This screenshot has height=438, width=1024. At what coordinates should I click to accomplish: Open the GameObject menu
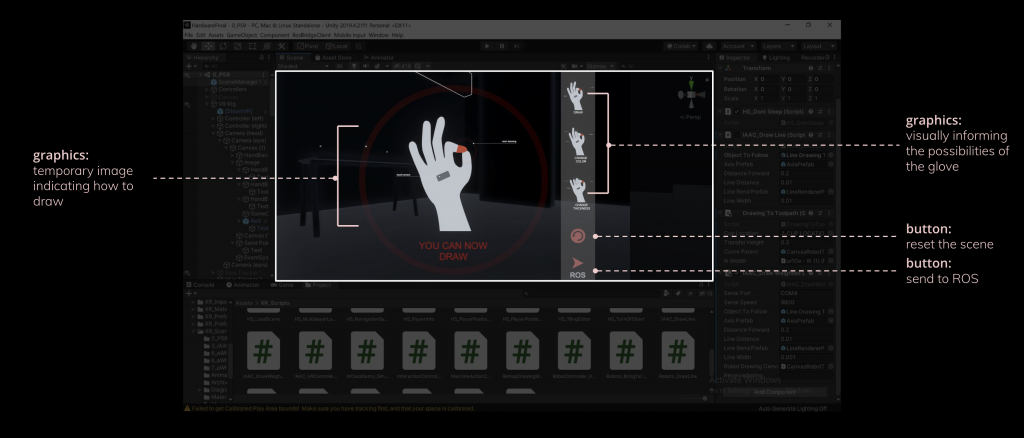pos(242,35)
